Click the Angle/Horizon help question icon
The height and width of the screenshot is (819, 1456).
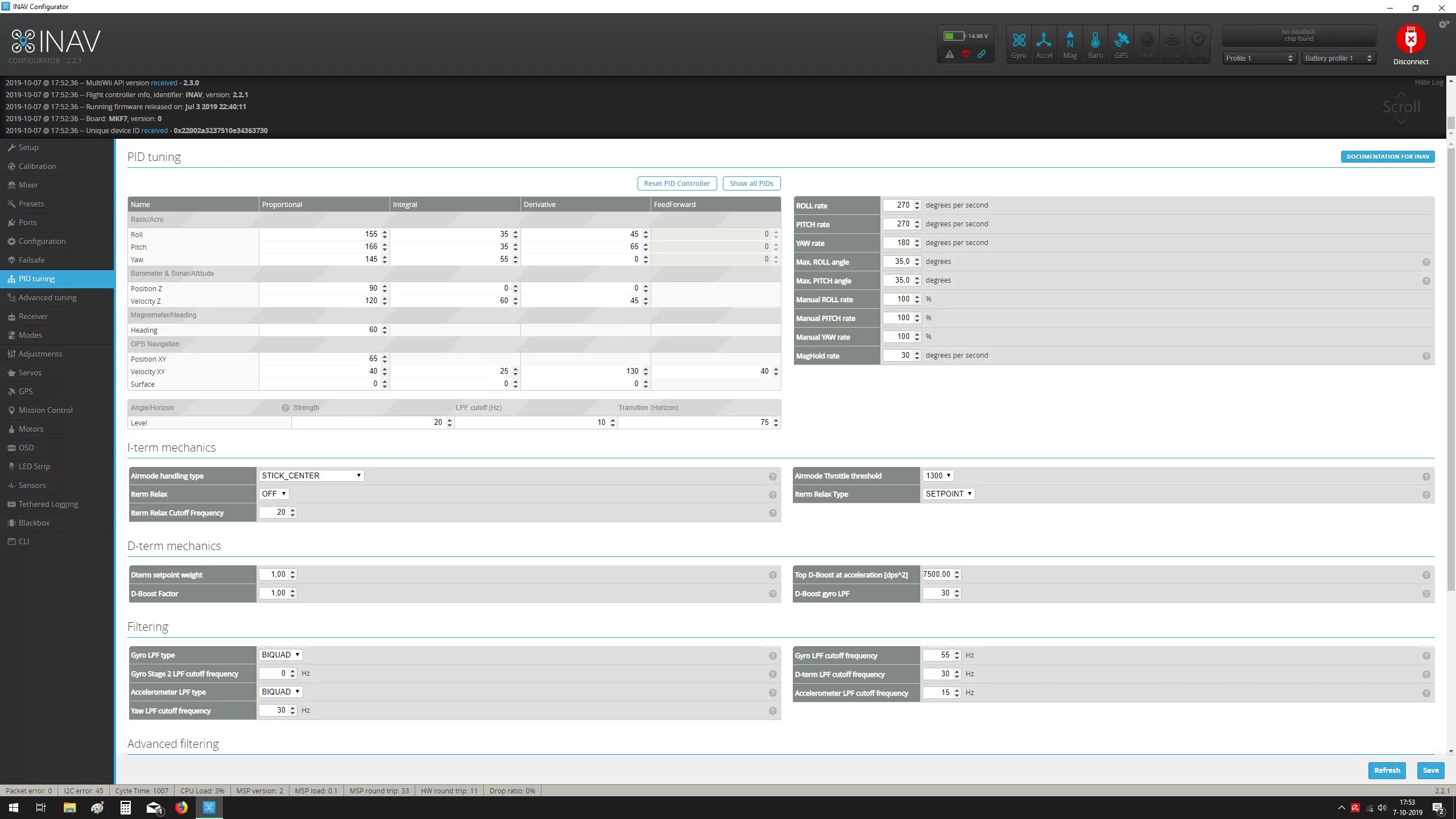pyautogui.click(x=285, y=408)
